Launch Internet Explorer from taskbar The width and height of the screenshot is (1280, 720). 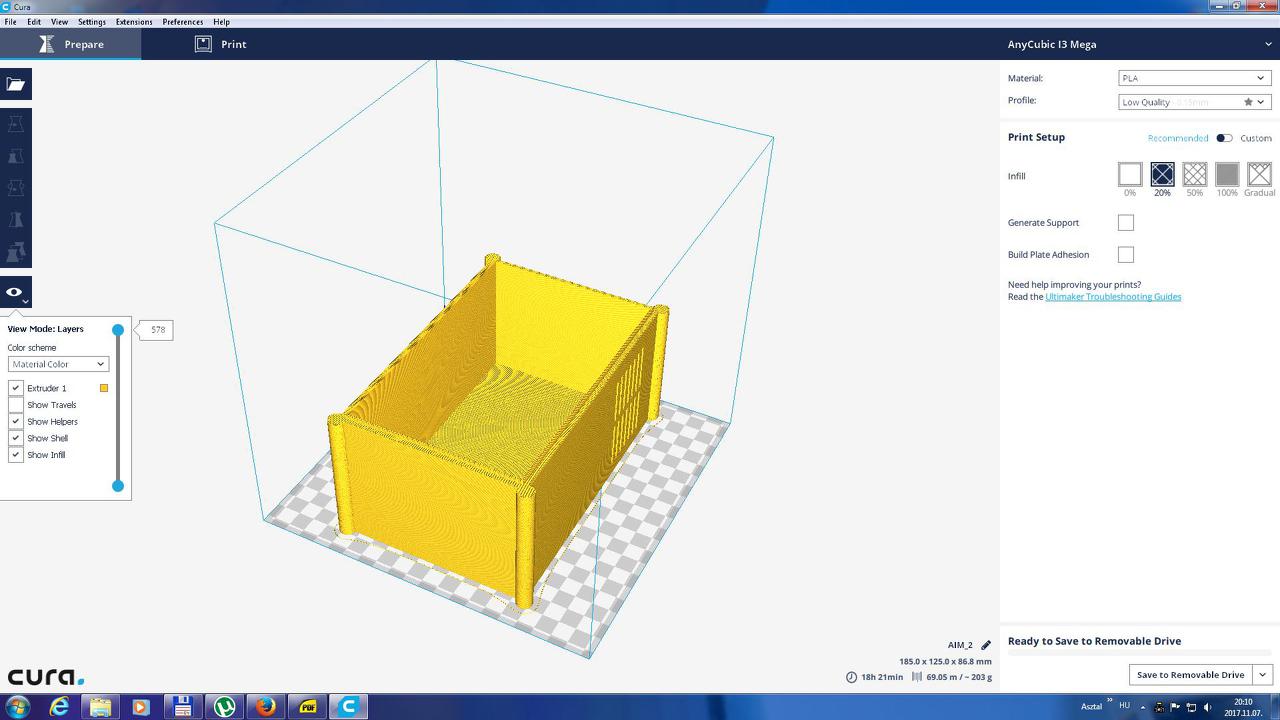[x=60, y=707]
